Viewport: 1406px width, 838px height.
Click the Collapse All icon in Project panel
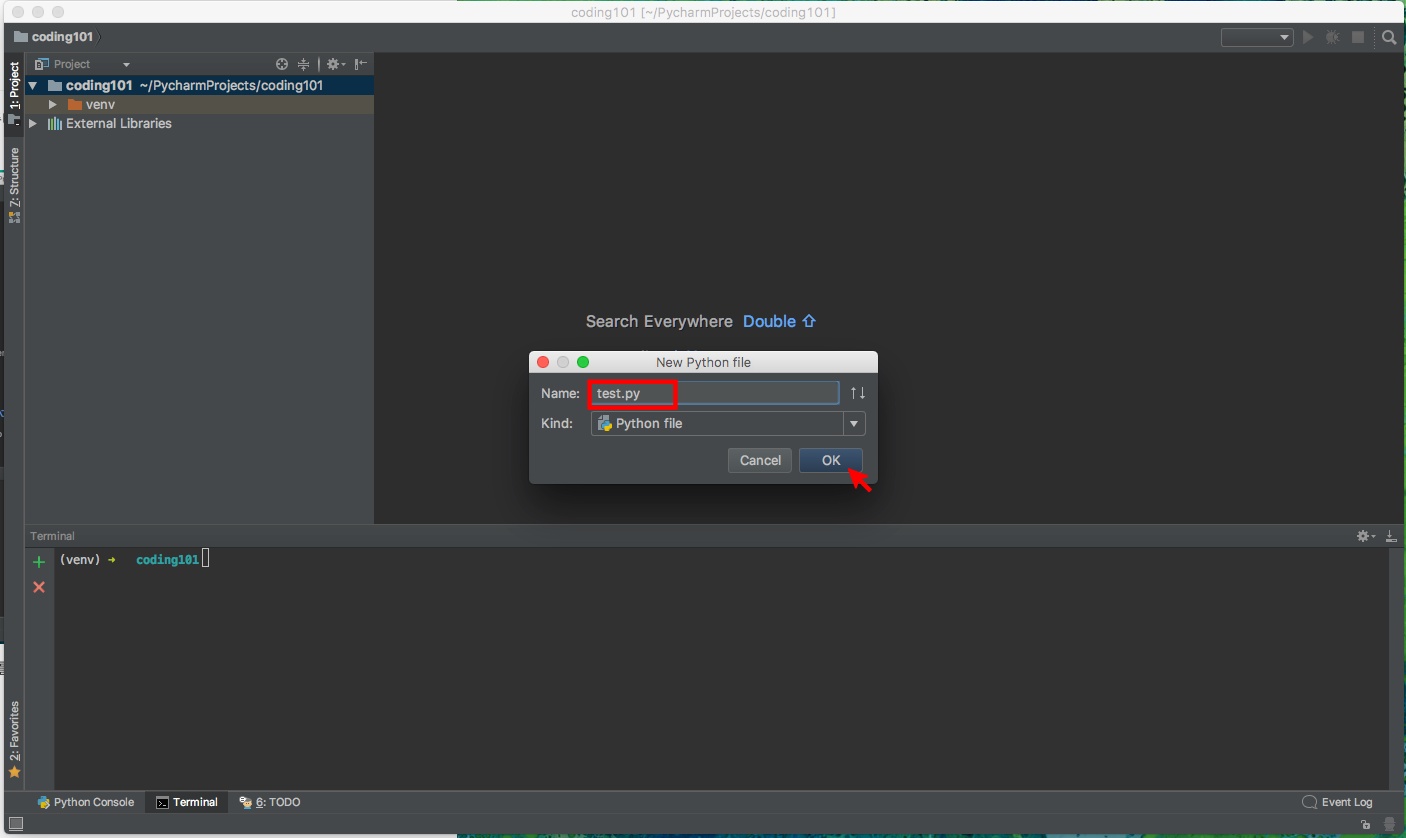(x=303, y=64)
